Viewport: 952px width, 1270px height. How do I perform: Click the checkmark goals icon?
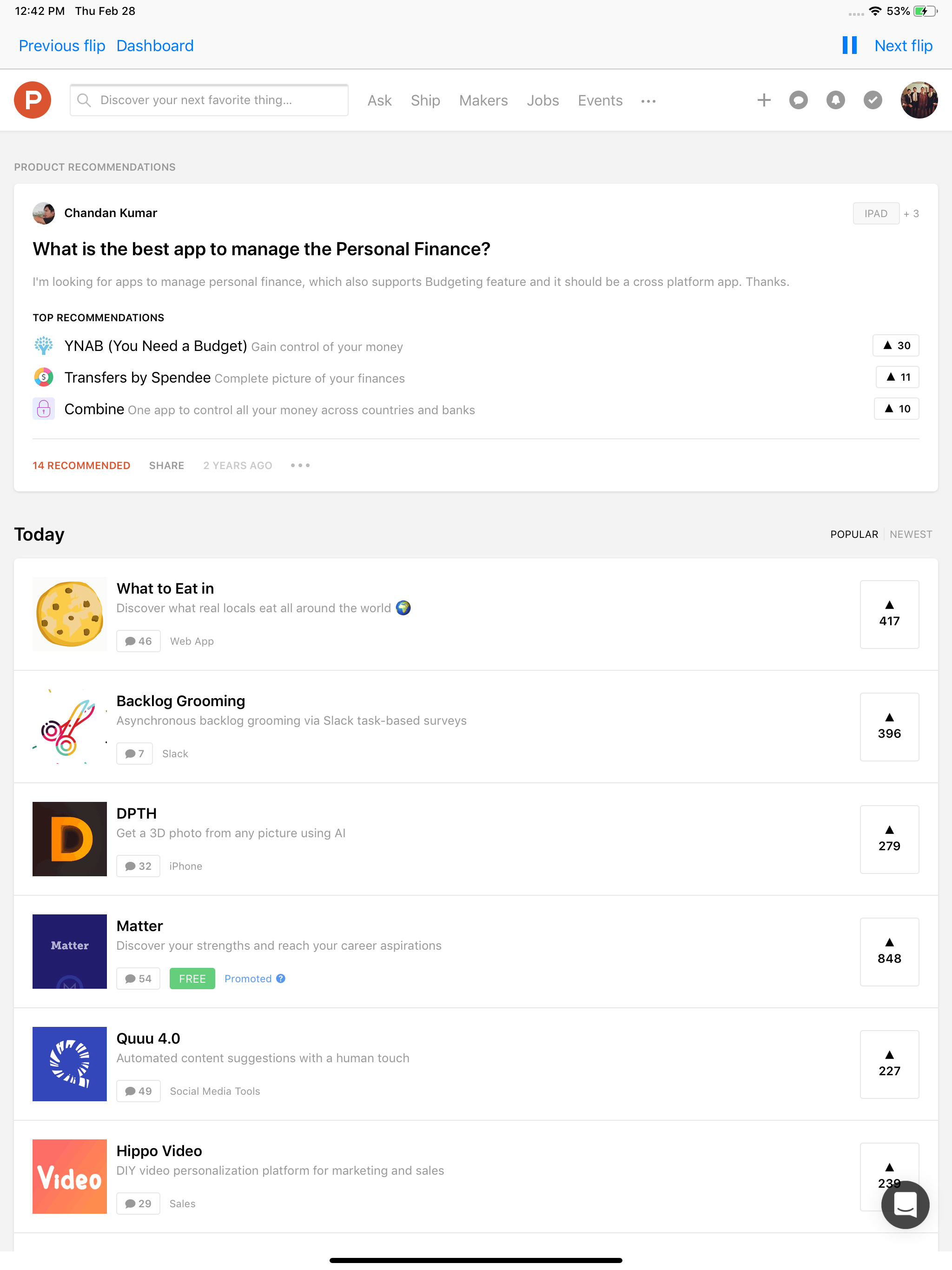[x=873, y=100]
